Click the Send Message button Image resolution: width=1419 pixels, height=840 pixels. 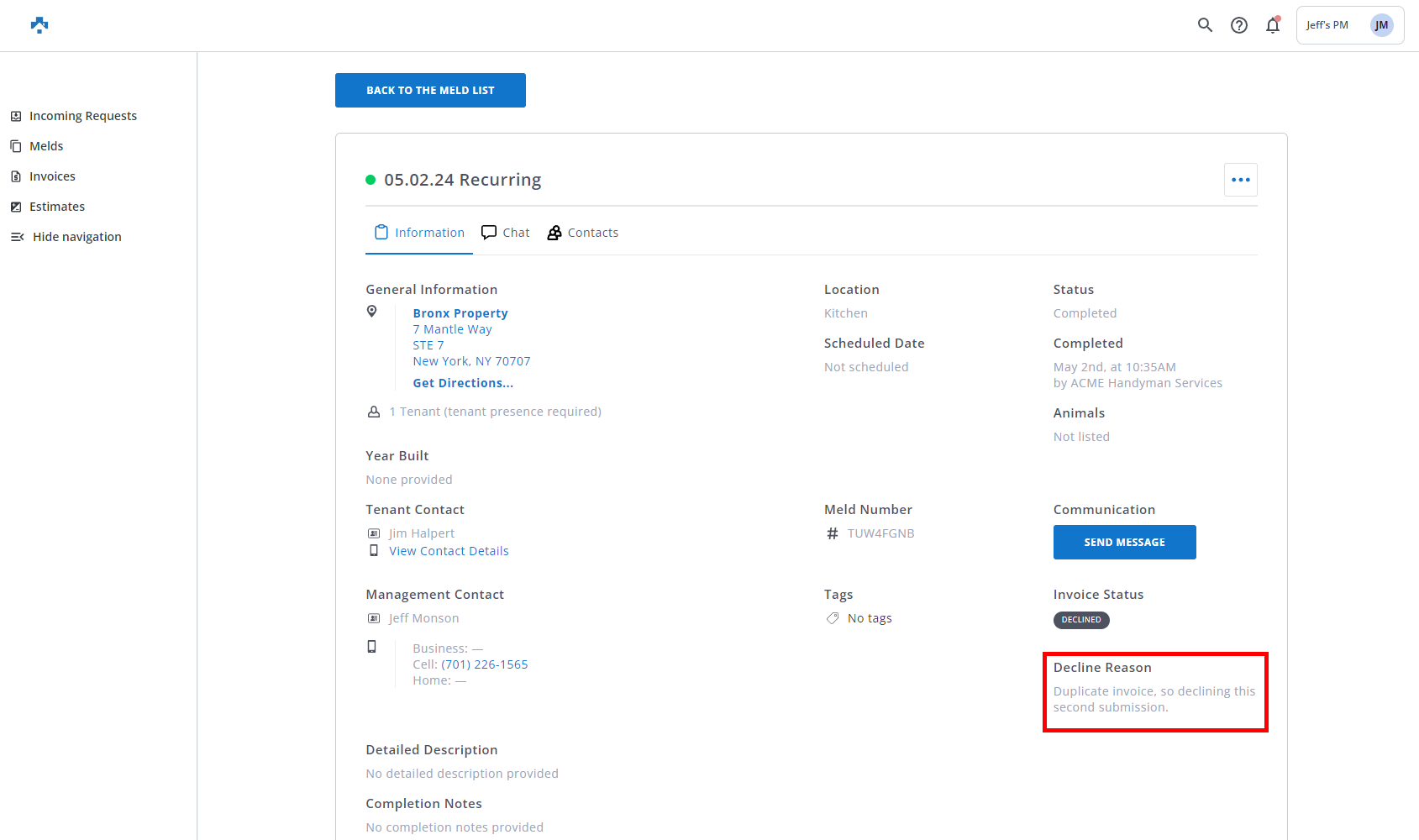tap(1124, 542)
